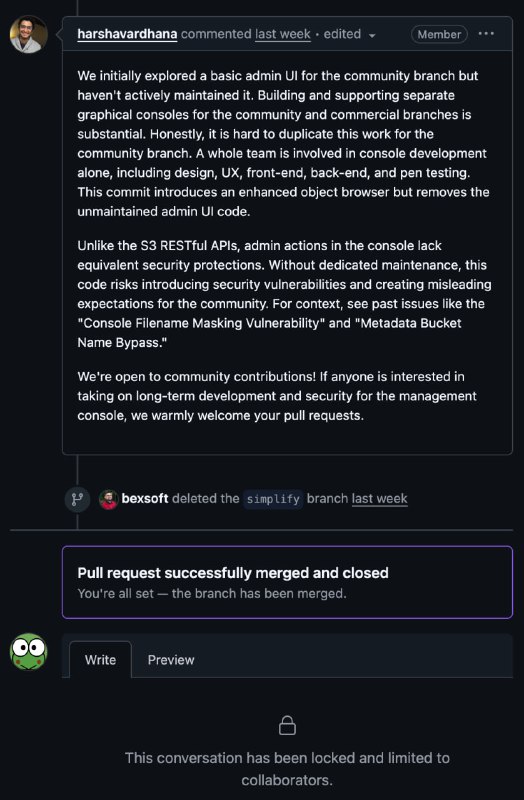Click the "You're all set" merged message
The width and height of the screenshot is (524, 800).
tap(212, 593)
